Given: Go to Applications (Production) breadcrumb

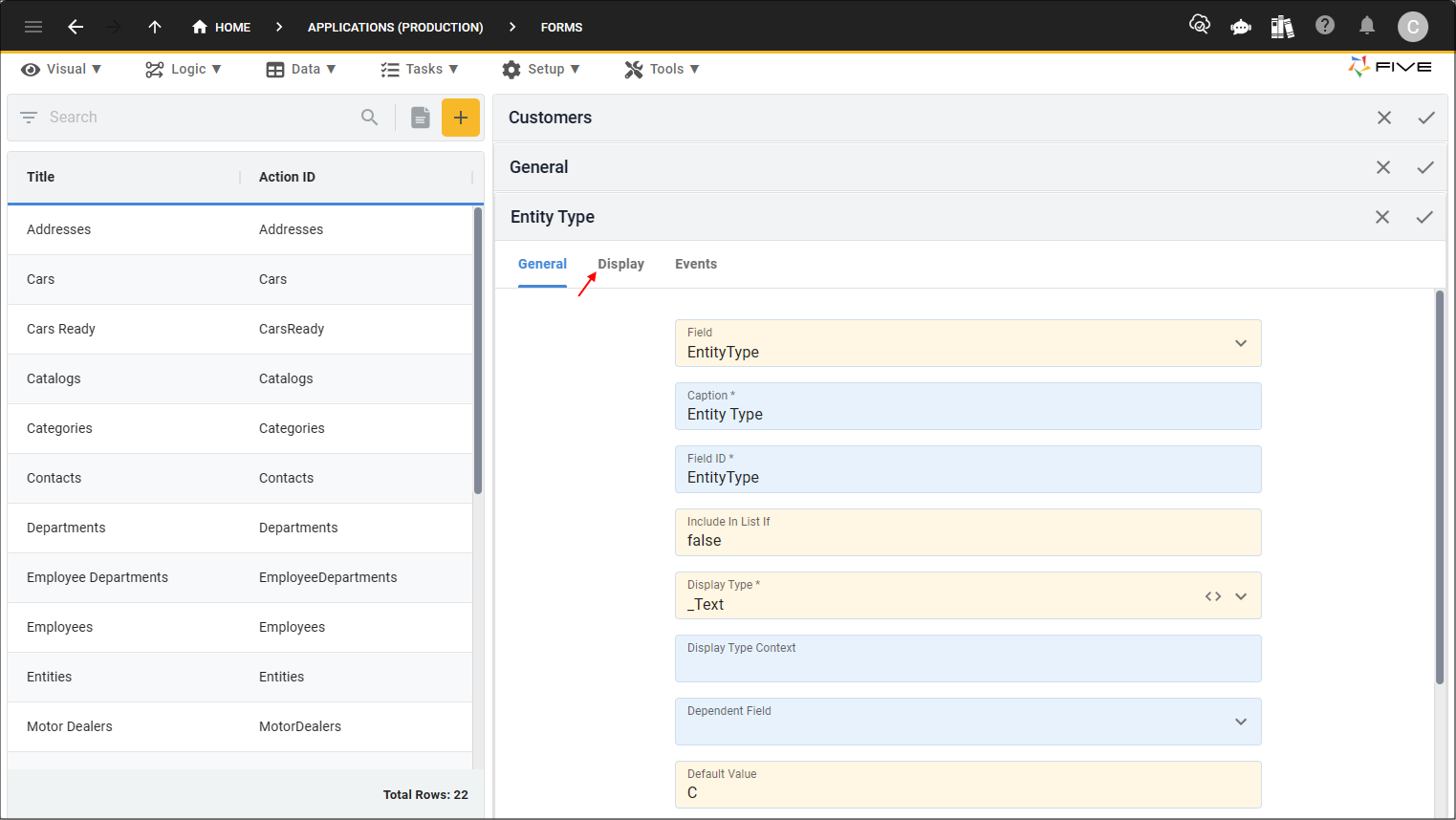Looking at the screenshot, I should (x=395, y=27).
